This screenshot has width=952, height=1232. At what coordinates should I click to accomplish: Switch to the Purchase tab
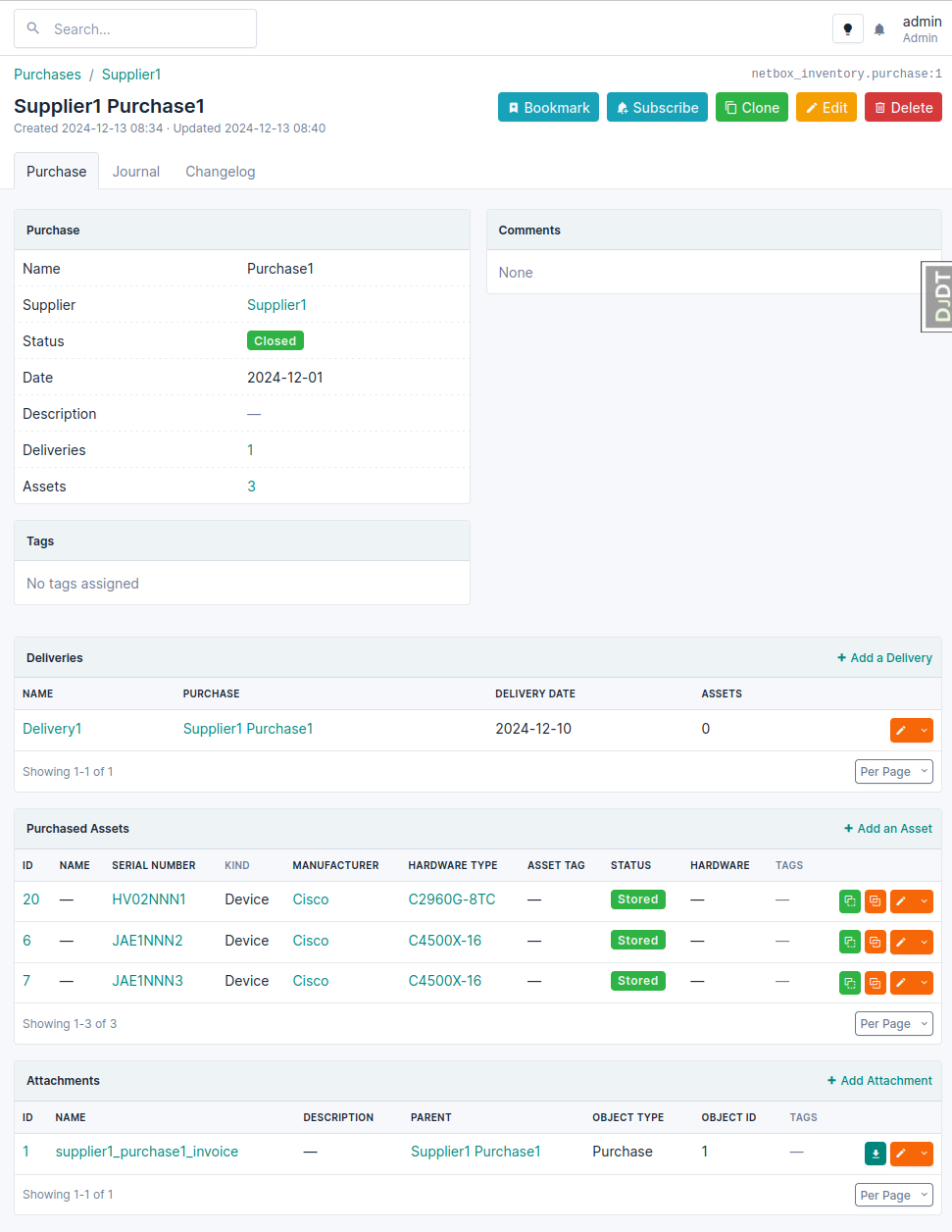pos(56,172)
